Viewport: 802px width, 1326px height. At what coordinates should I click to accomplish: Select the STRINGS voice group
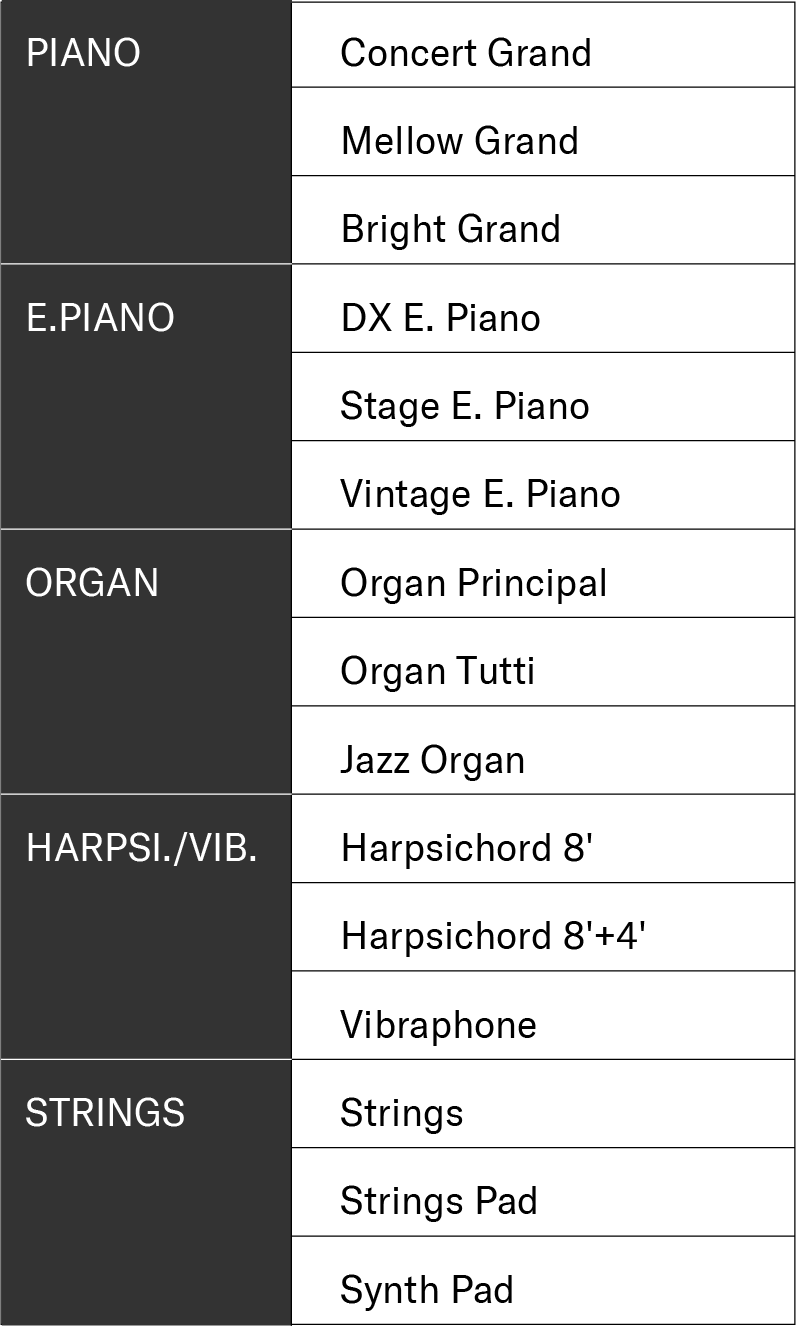[105, 1113]
